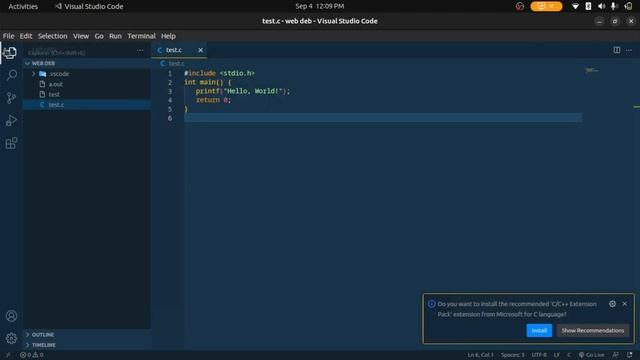This screenshot has width=640, height=360.
Task: Click the C language mode indicator
Action: click(569, 355)
